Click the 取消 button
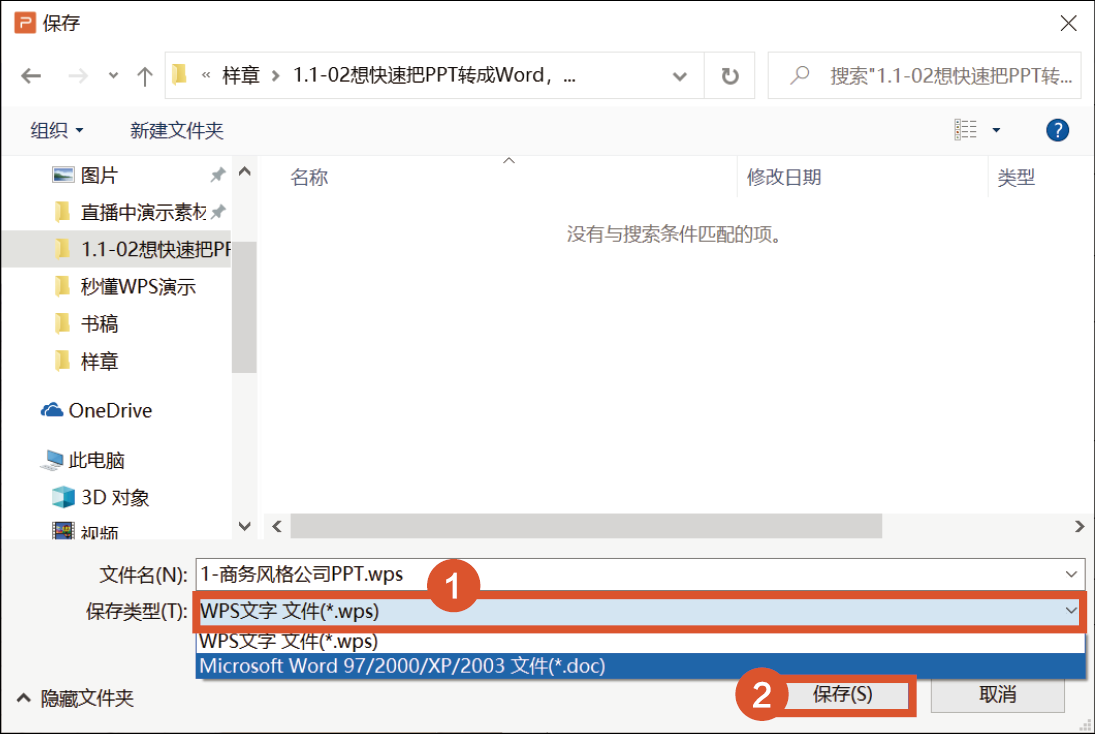The width and height of the screenshot is (1095, 734). click(x=997, y=695)
